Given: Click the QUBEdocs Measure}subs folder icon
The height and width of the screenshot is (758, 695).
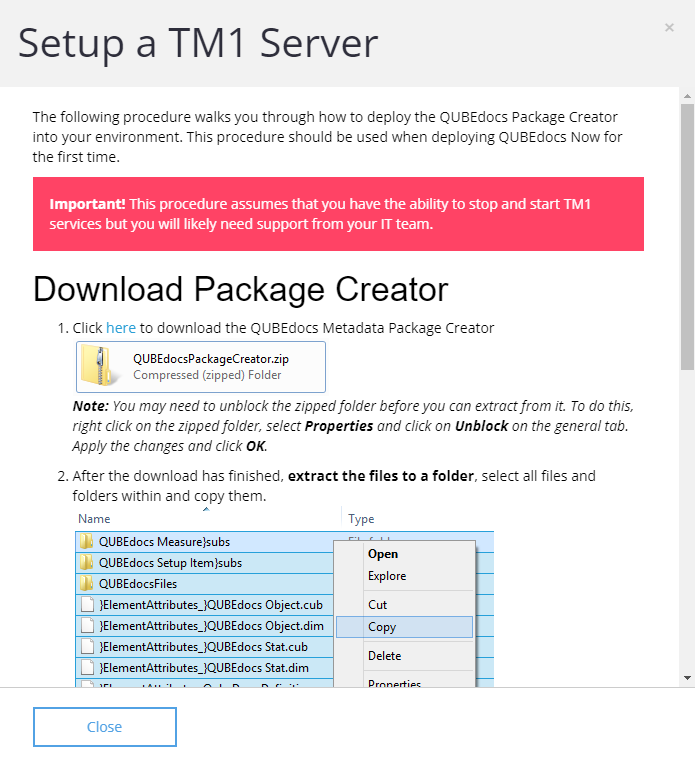Looking at the screenshot, I should click(x=87, y=542).
